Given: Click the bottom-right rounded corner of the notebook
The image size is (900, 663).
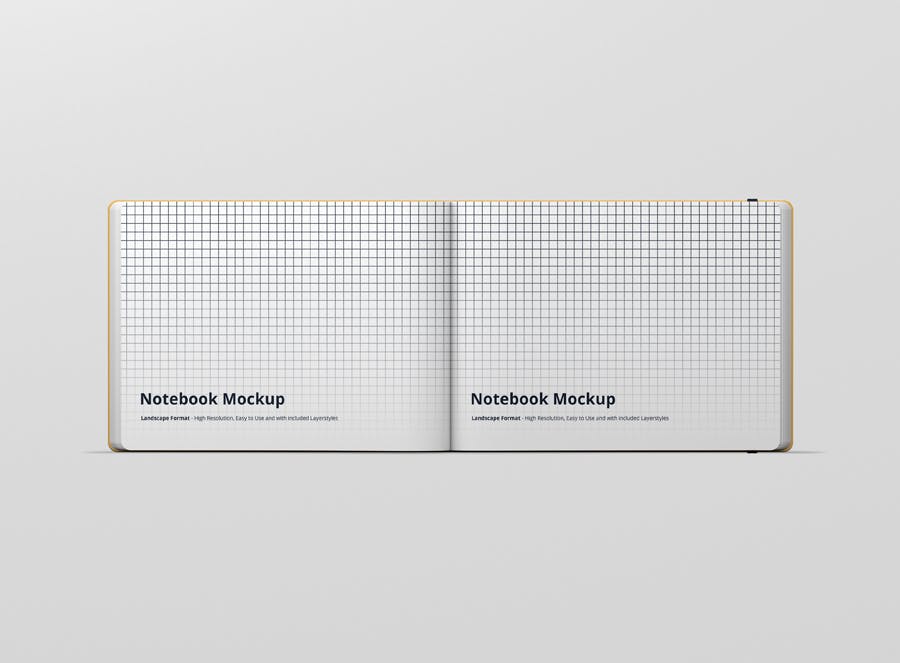Looking at the screenshot, I should 789,448.
